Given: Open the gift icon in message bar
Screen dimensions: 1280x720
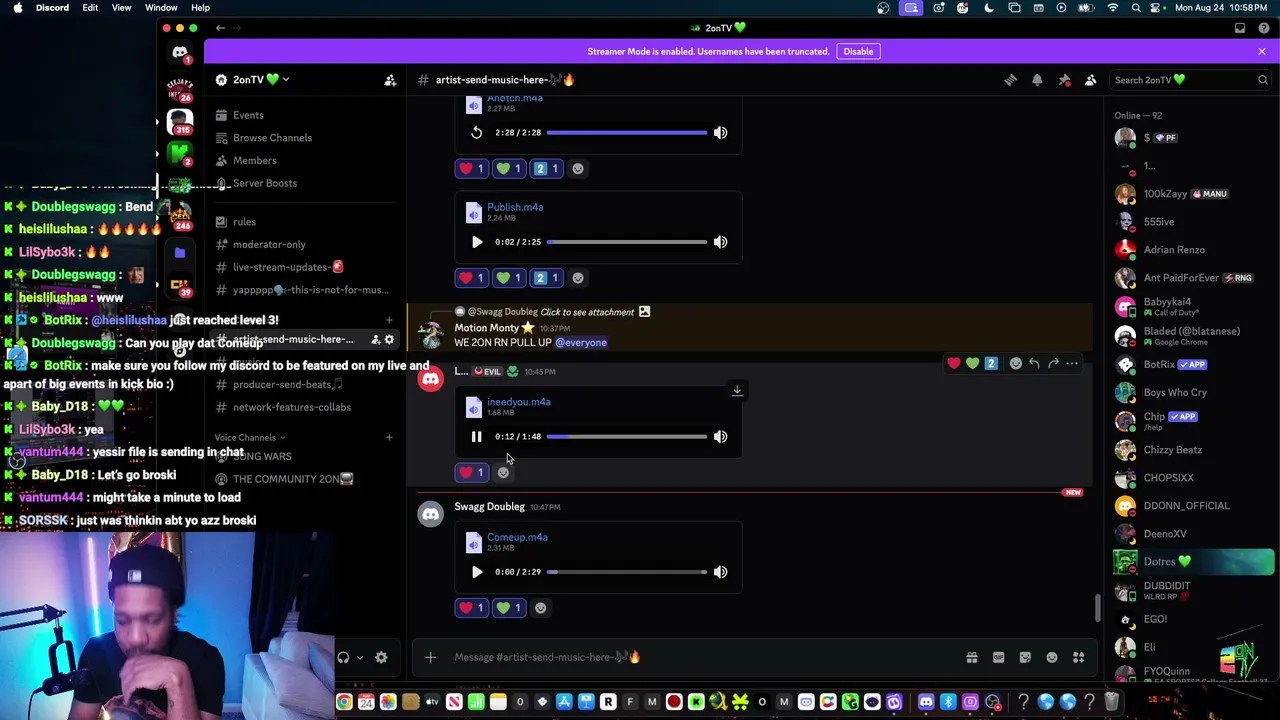Looking at the screenshot, I should point(971,658).
